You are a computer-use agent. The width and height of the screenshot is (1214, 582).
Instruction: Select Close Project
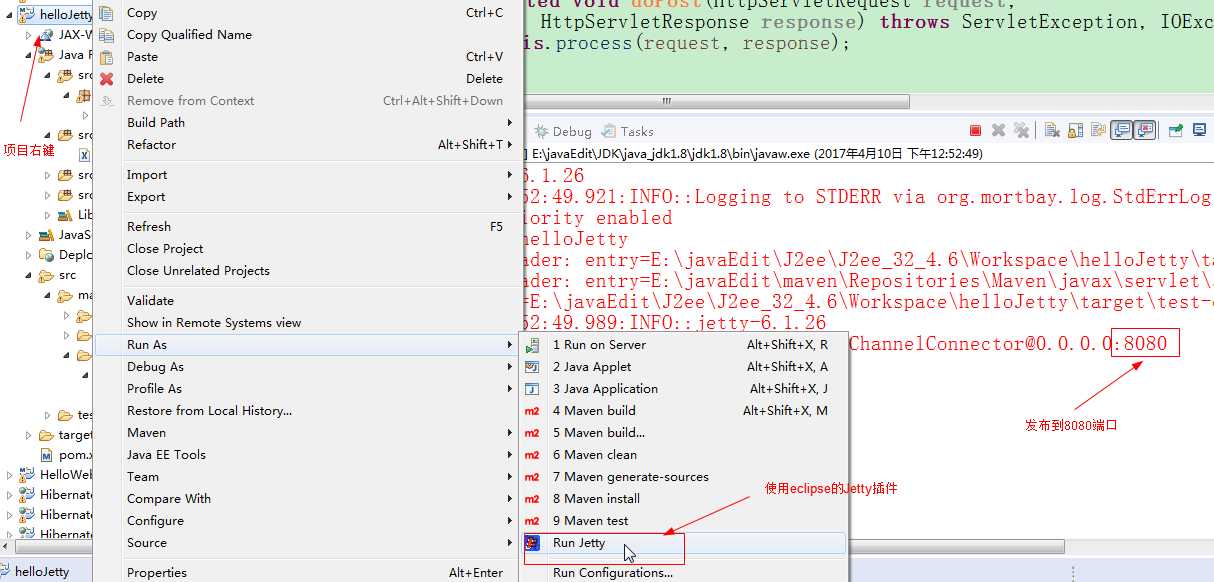pyautogui.click(x=307, y=249)
